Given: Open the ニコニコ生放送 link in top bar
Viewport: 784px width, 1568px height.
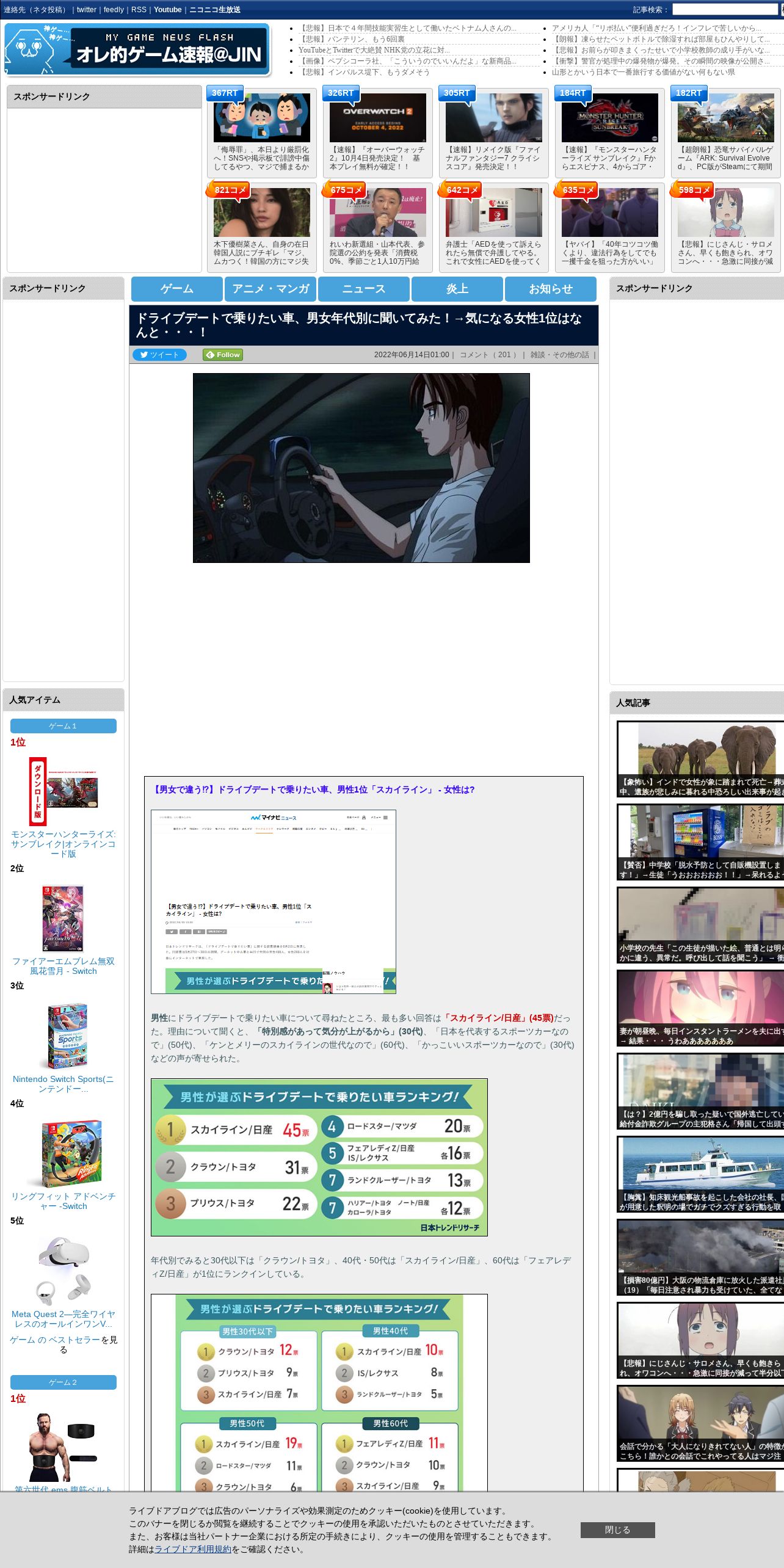Looking at the screenshot, I should tap(215, 10).
